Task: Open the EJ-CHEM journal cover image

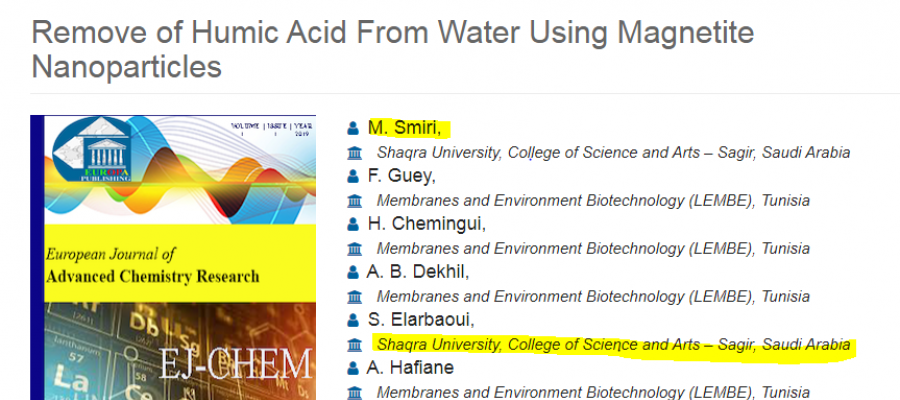Action: [x=173, y=258]
